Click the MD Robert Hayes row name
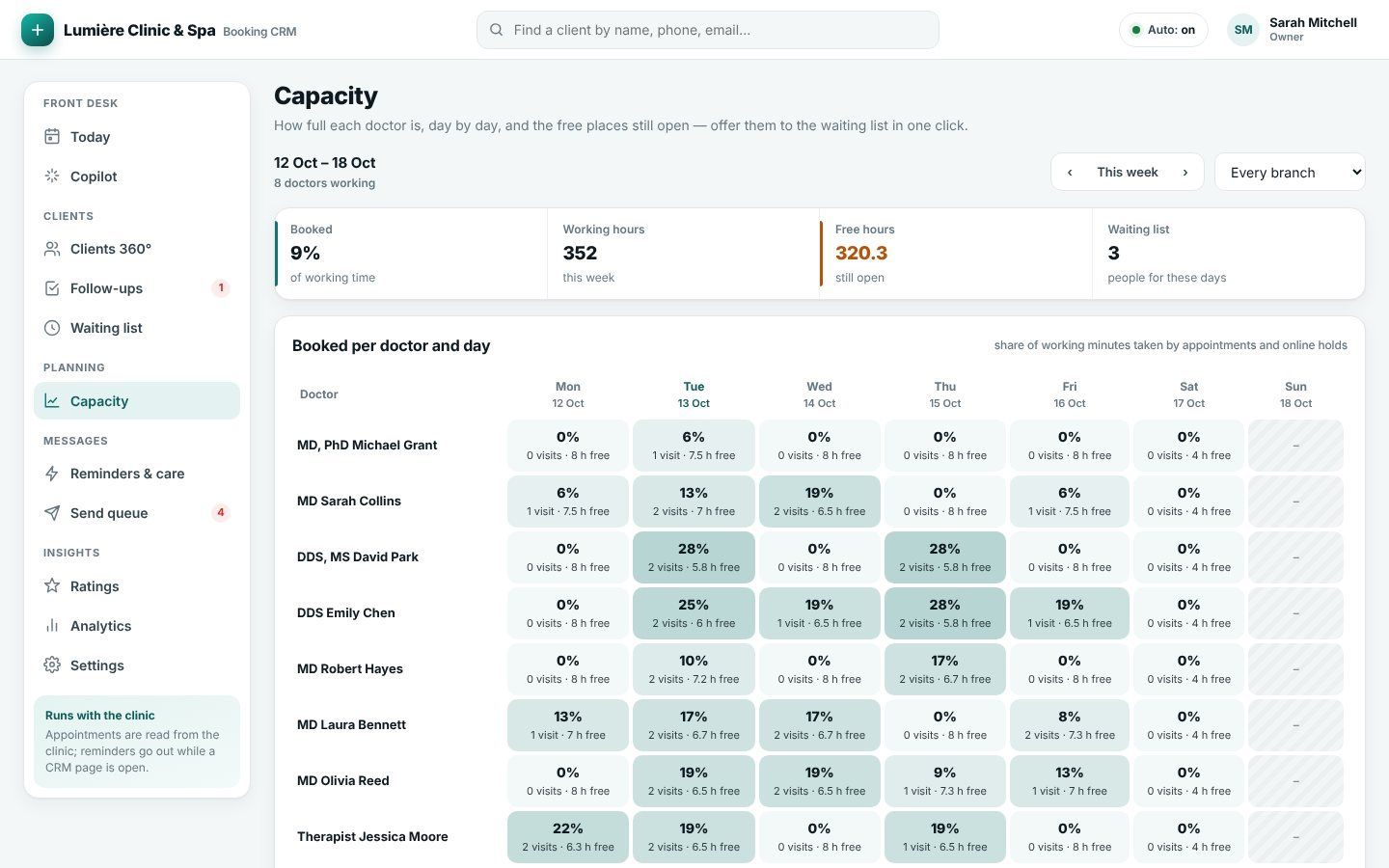The height and width of the screenshot is (868, 1389). pos(350,669)
